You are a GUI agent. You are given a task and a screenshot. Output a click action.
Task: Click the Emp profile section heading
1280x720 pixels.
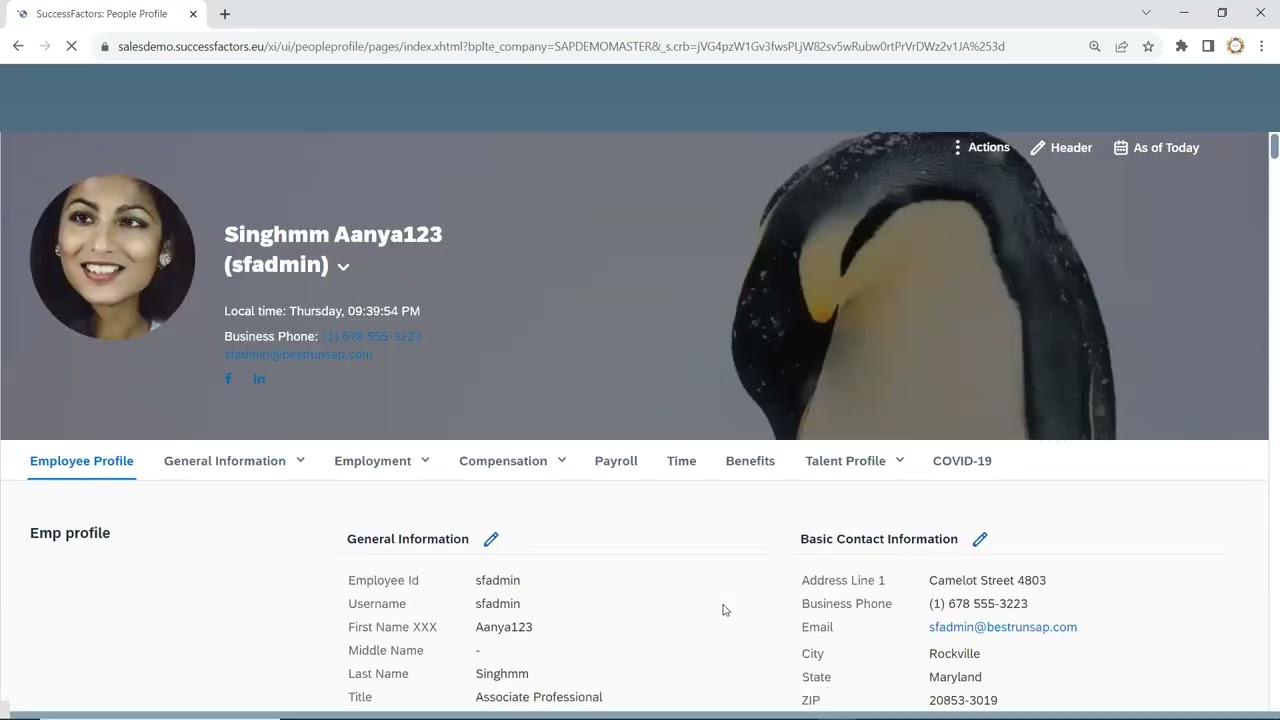pyautogui.click(x=70, y=533)
